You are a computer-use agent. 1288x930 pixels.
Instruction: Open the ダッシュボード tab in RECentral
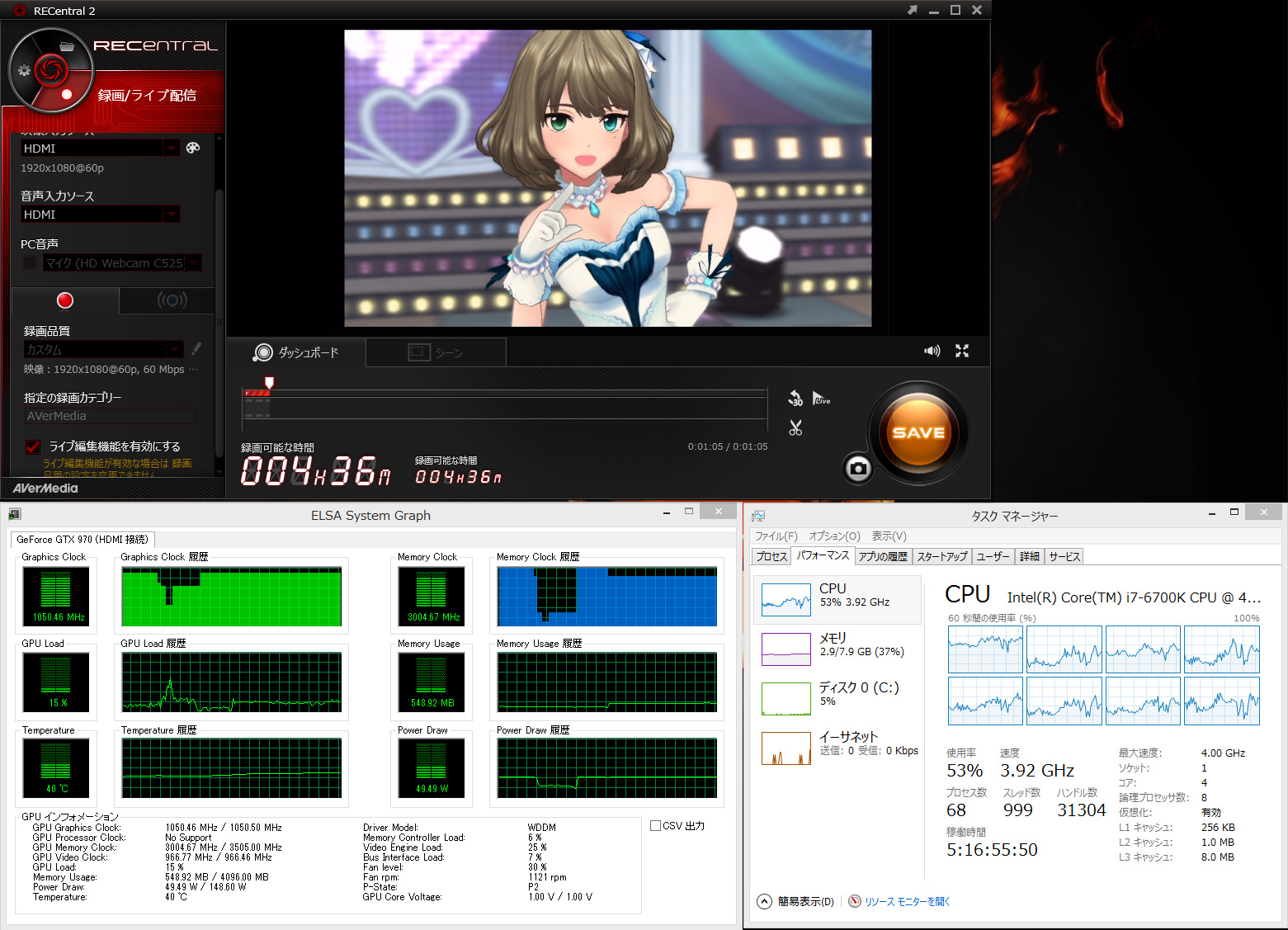point(297,352)
